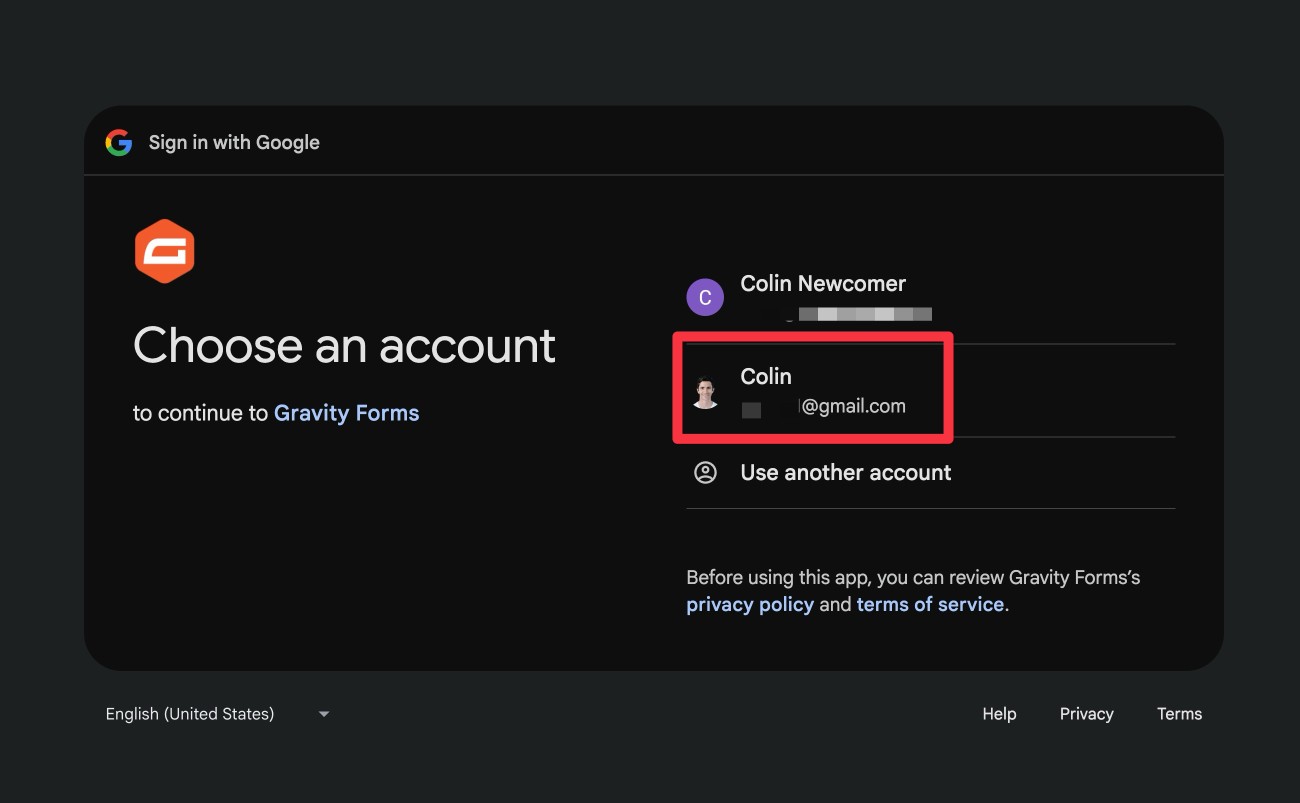Open Gravity Forms's privacy policy
The width and height of the screenshot is (1300, 803).
pos(750,604)
